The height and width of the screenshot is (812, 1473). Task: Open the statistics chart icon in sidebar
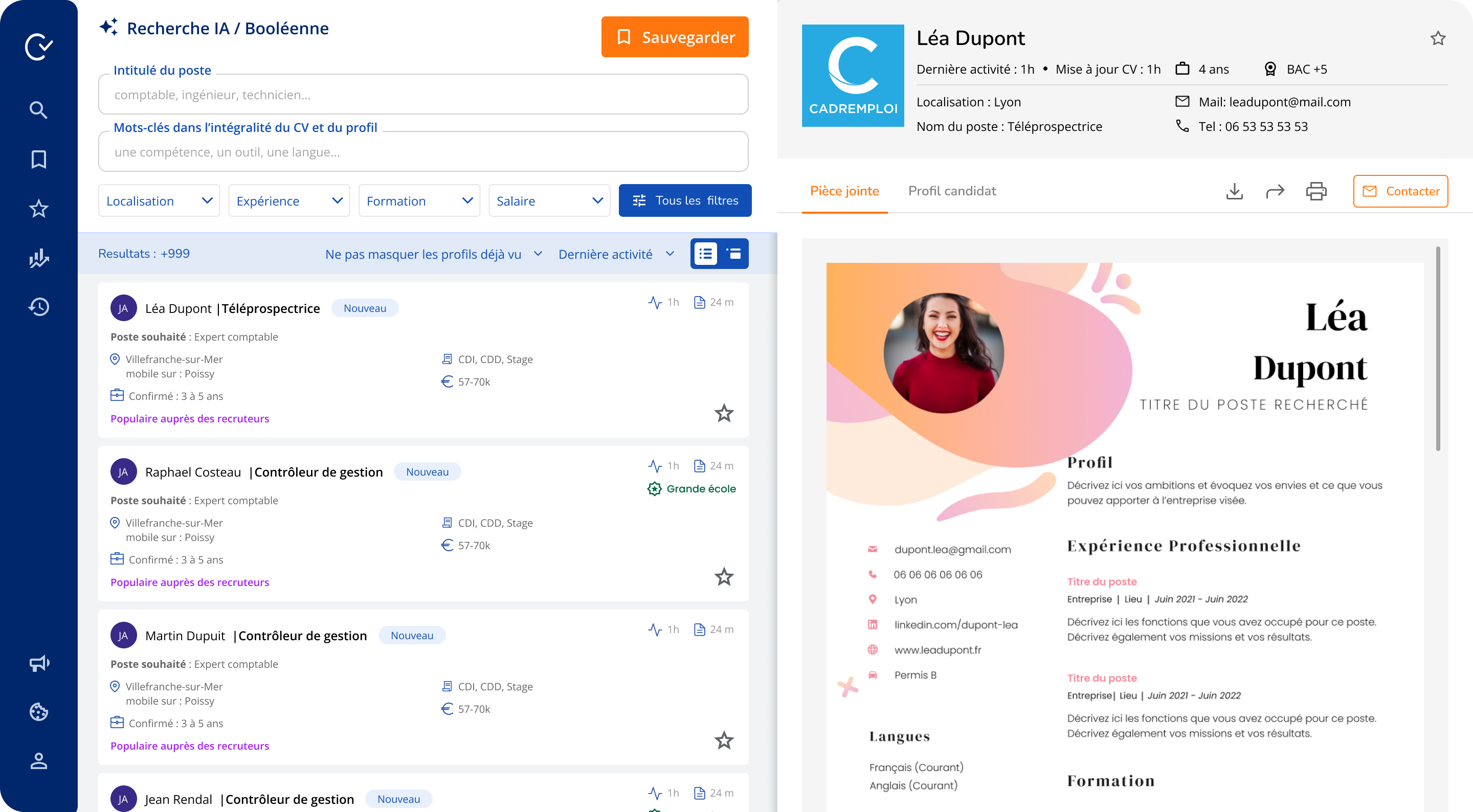(38, 258)
